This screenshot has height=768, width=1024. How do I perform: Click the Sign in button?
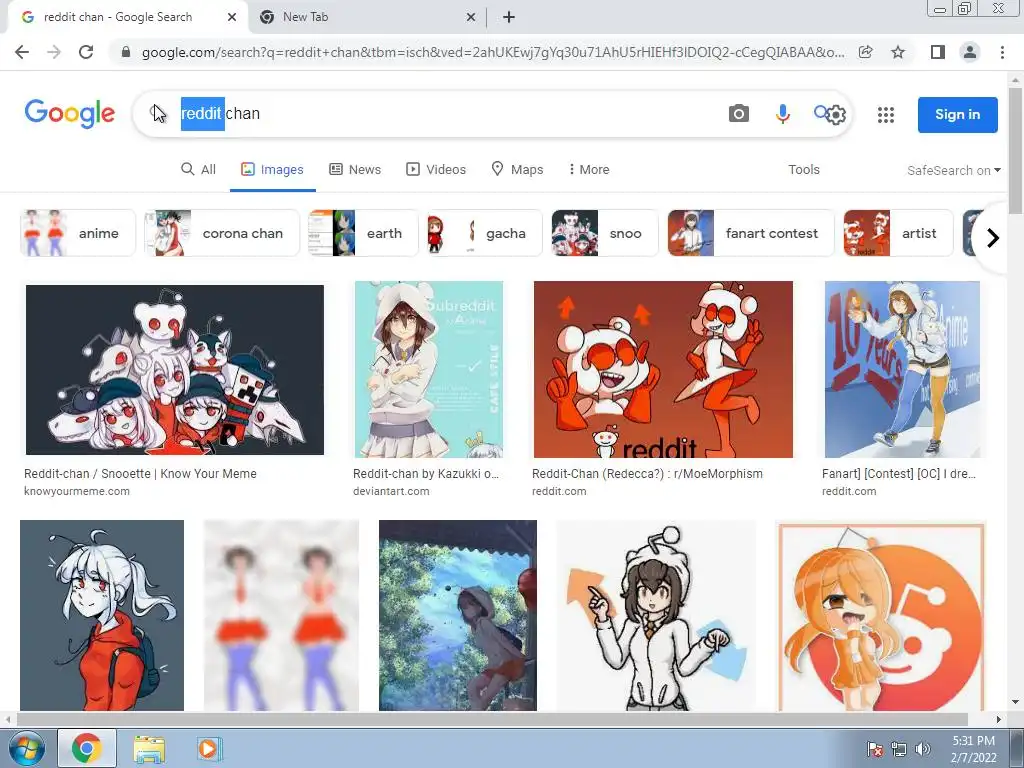coord(957,114)
